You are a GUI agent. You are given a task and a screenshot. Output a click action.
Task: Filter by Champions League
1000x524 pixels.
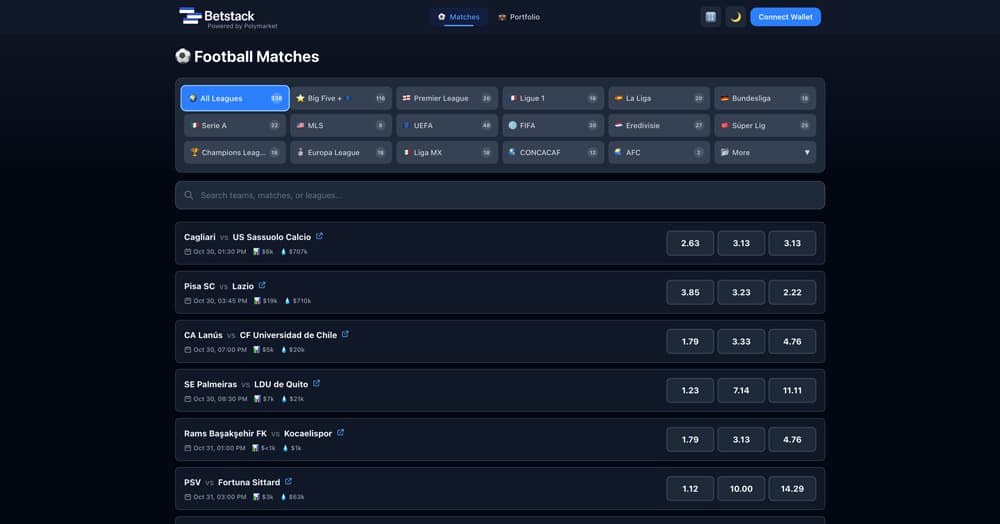click(235, 152)
